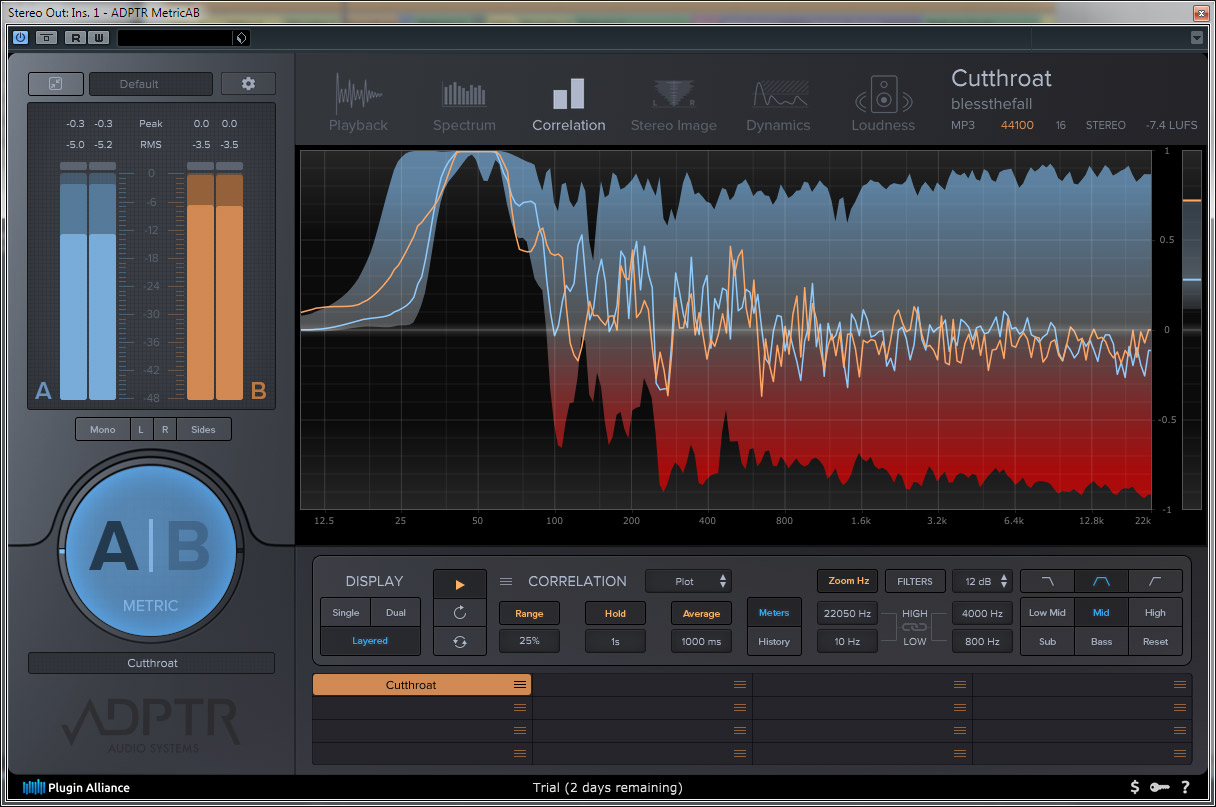This screenshot has height=807, width=1216.
Task: Choose the Mid filter preset
Action: (x=1101, y=613)
